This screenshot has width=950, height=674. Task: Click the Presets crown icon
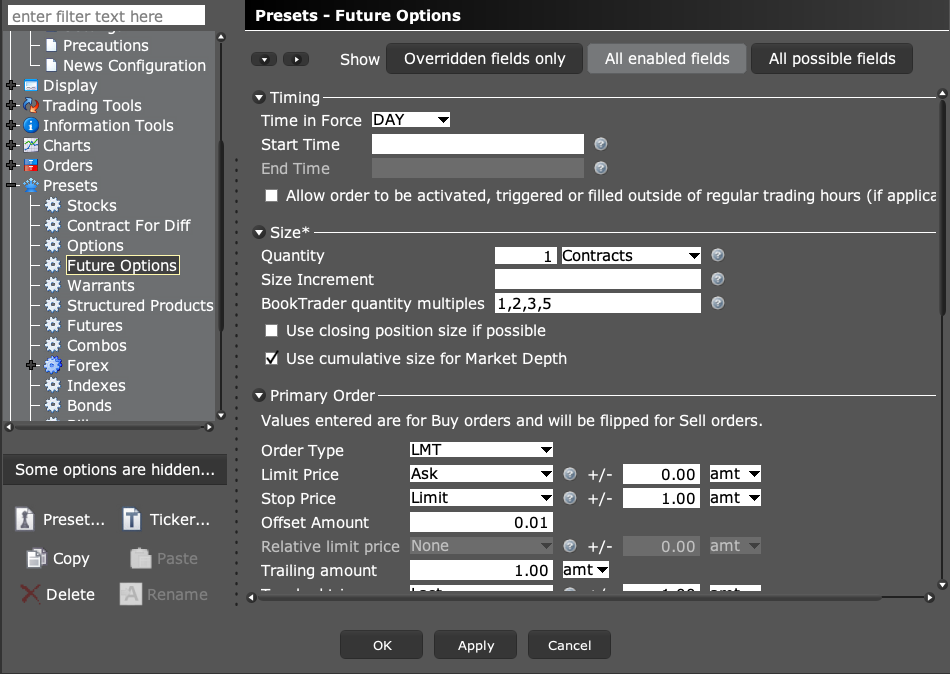31,185
